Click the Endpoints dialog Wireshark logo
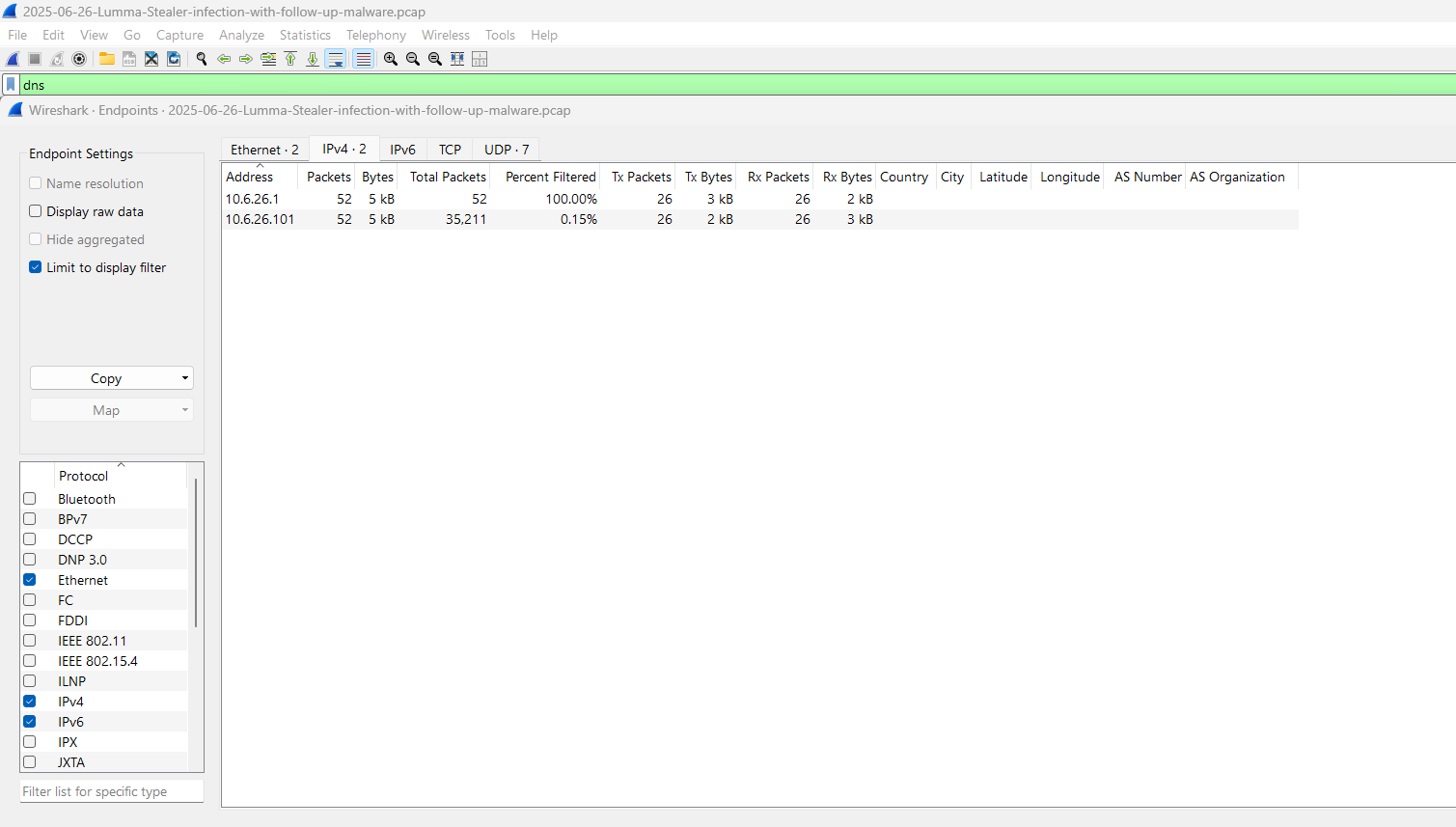Image resolution: width=1456 pixels, height=827 pixels. (x=15, y=110)
